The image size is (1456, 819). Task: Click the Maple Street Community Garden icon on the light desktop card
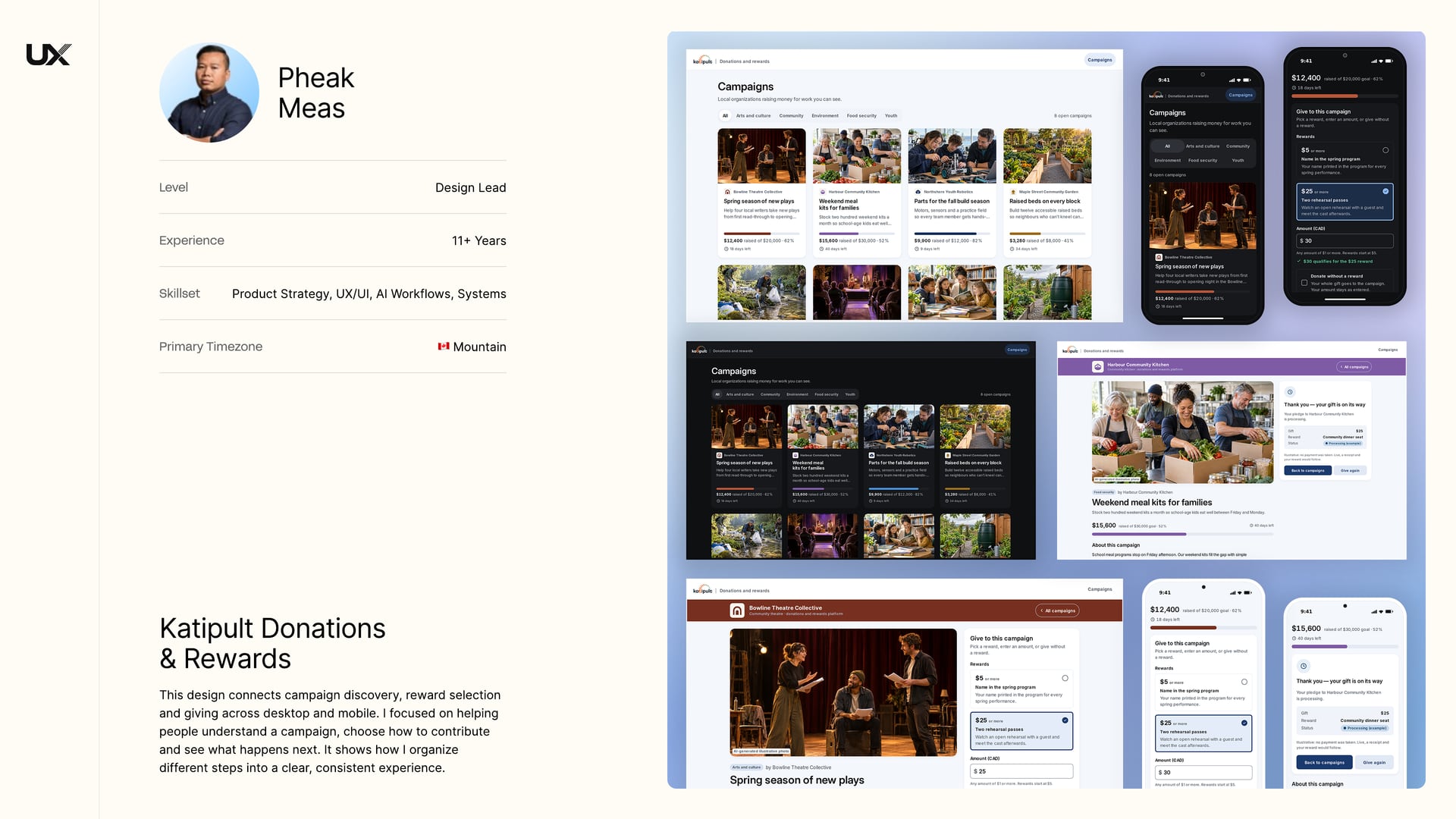click(1013, 192)
